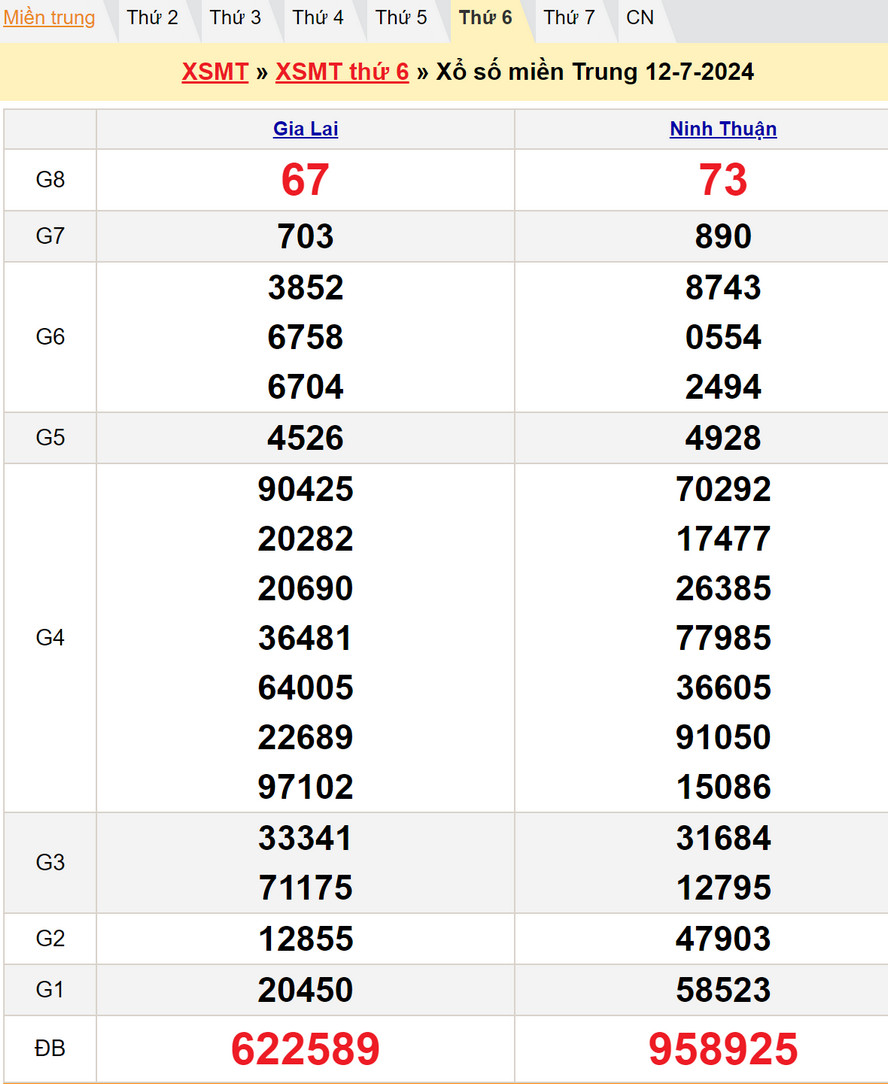888x1084 pixels.
Task: Open the Gia Lai province link
Action: tap(305, 129)
